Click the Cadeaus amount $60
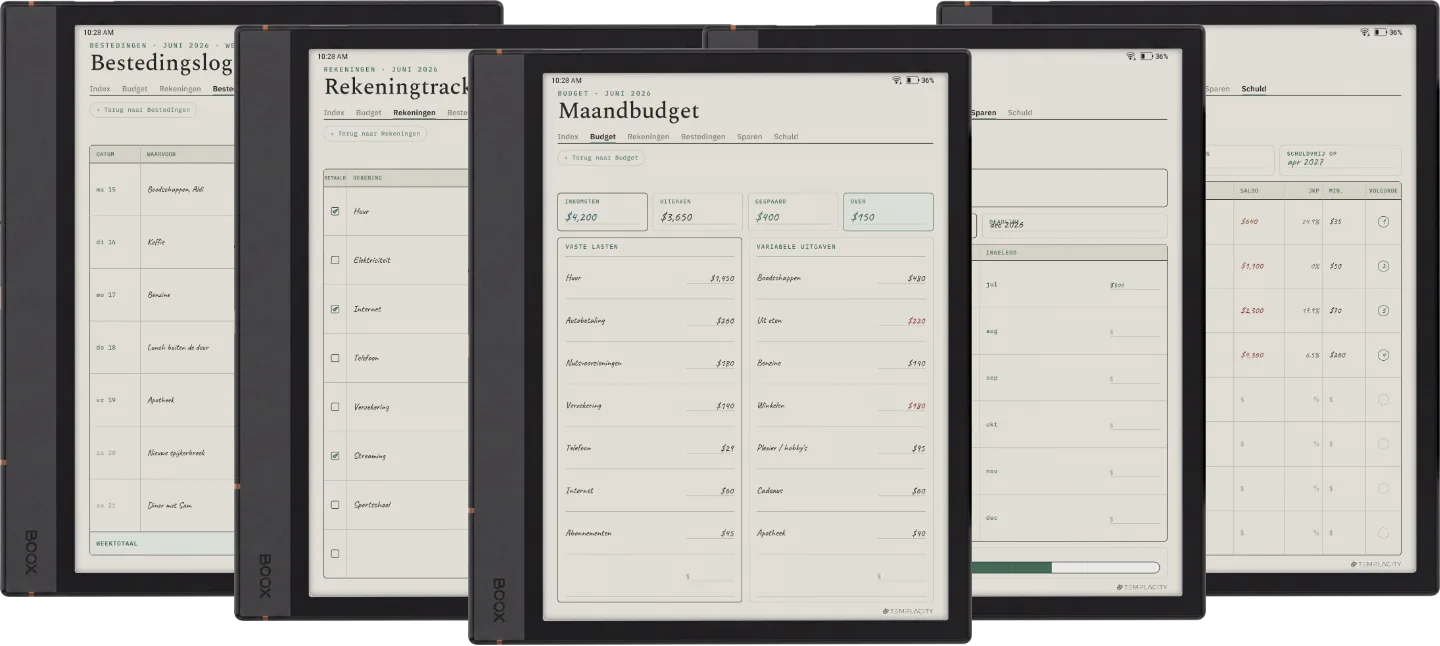The width and height of the screenshot is (1440, 646). click(918, 491)
